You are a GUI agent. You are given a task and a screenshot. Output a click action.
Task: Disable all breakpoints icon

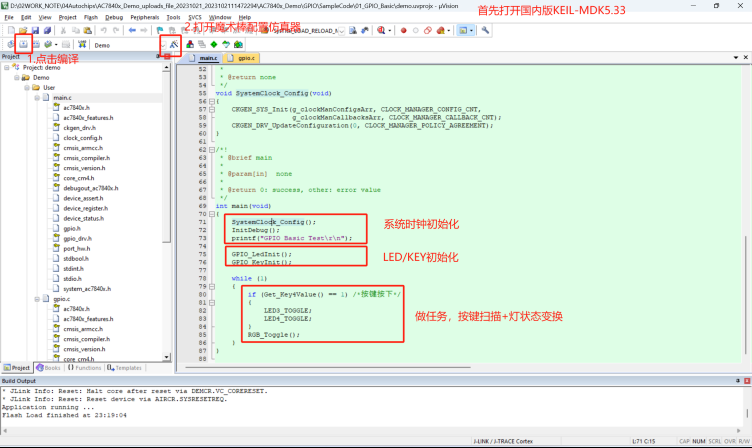point(428,30)
